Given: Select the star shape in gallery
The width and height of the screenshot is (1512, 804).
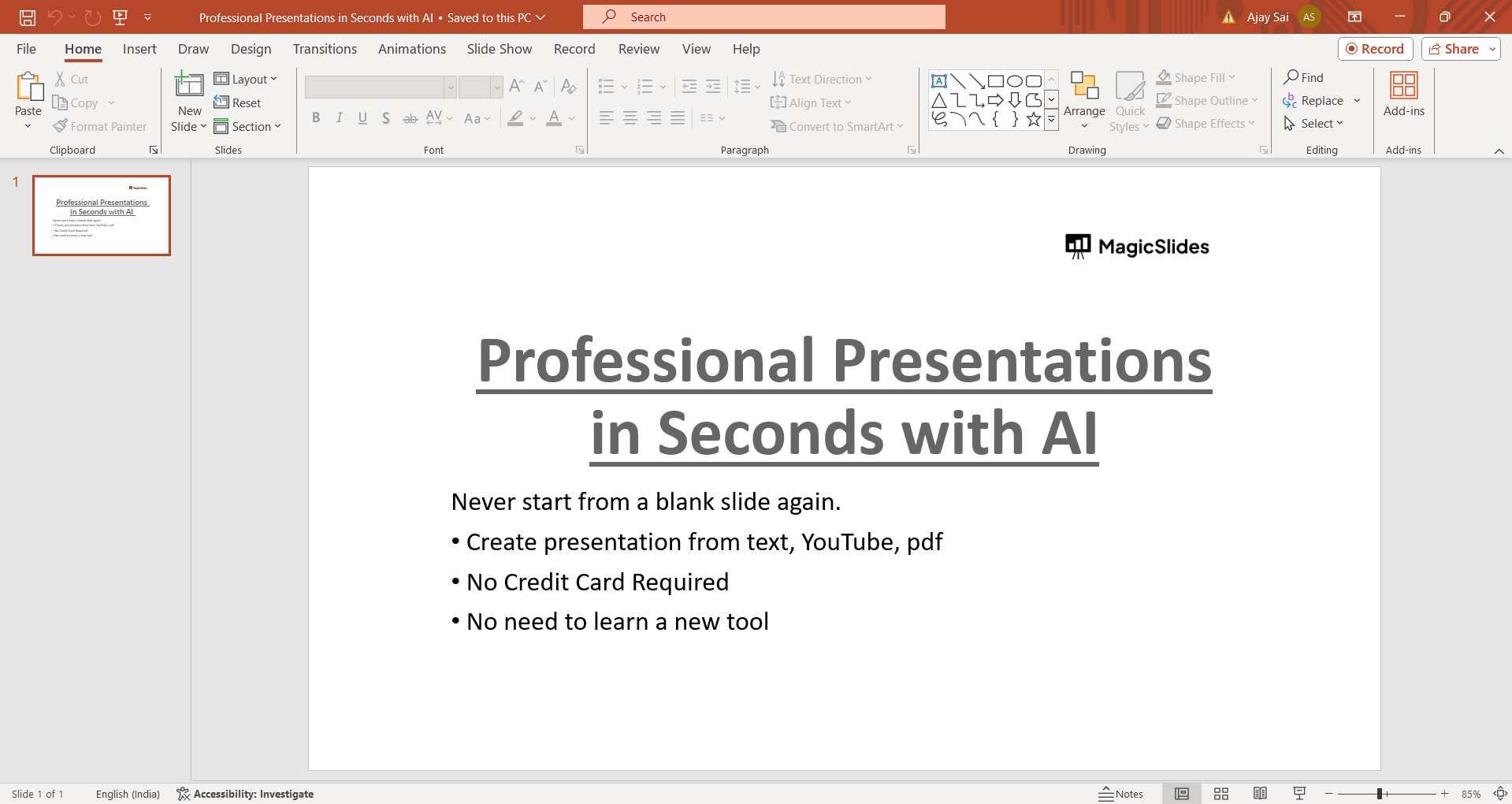Looking at the screenshot, I should pos(1033,120).
